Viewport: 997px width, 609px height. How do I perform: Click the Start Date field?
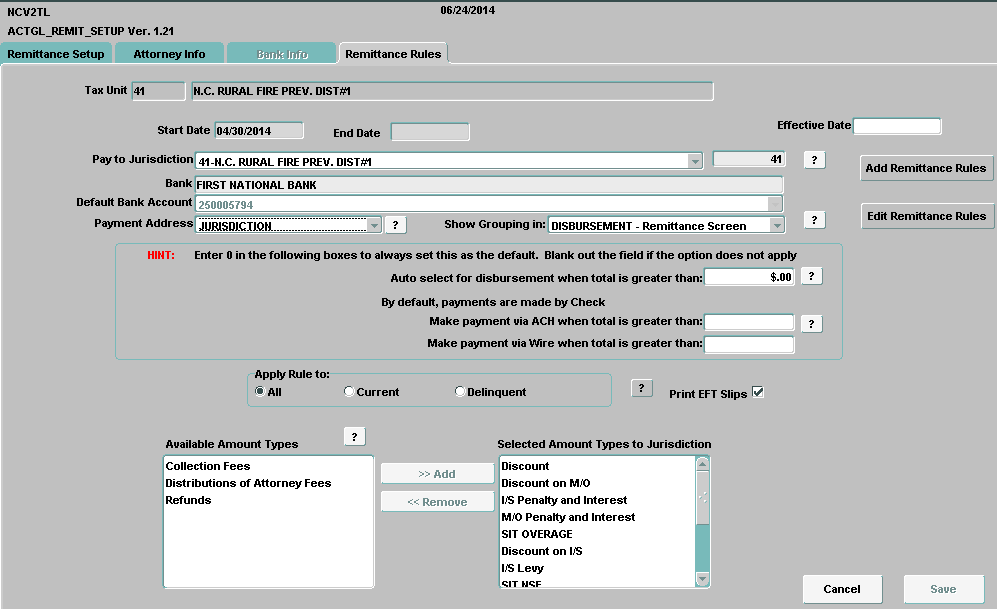click(259, 130)
